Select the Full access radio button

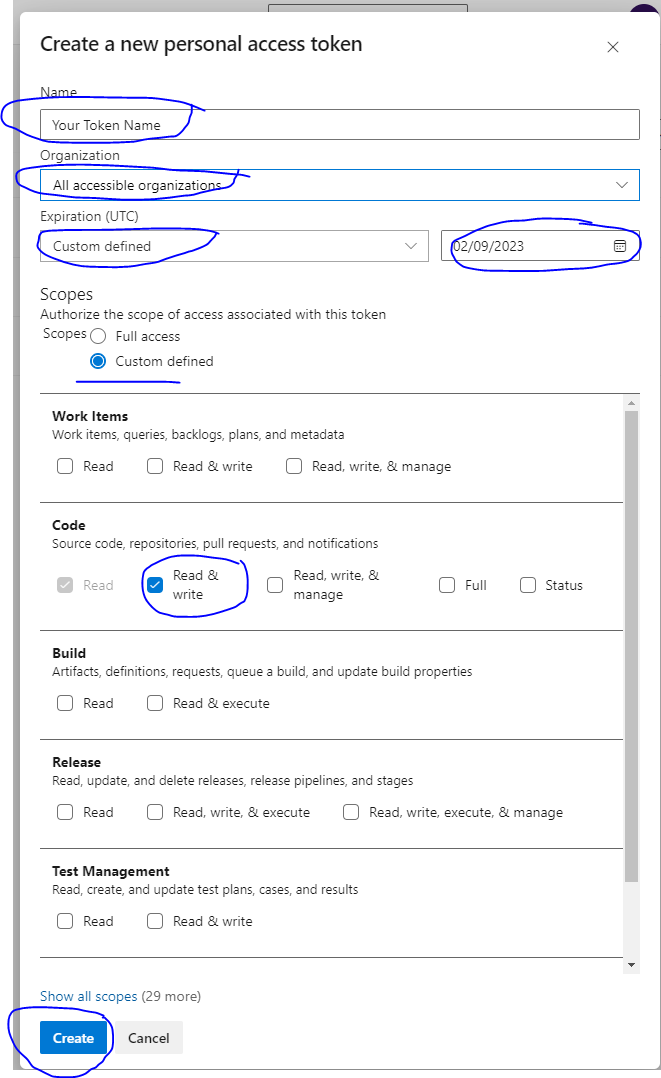[97, 335]
